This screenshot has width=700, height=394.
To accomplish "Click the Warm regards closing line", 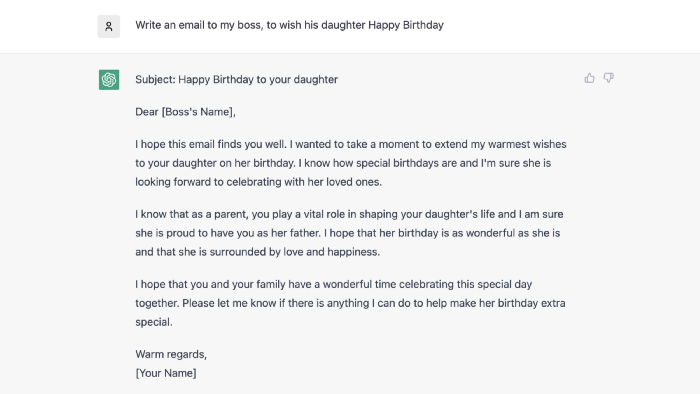I will pyautogui.click(x=171, y=354).
